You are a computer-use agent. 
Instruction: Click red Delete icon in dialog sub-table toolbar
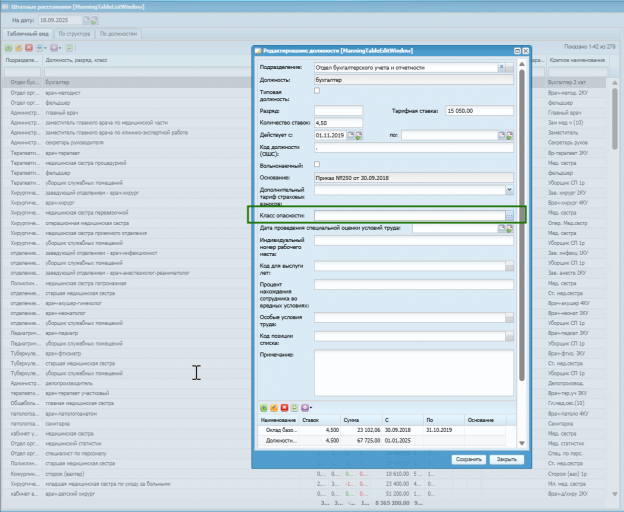[x=284, y=407]
